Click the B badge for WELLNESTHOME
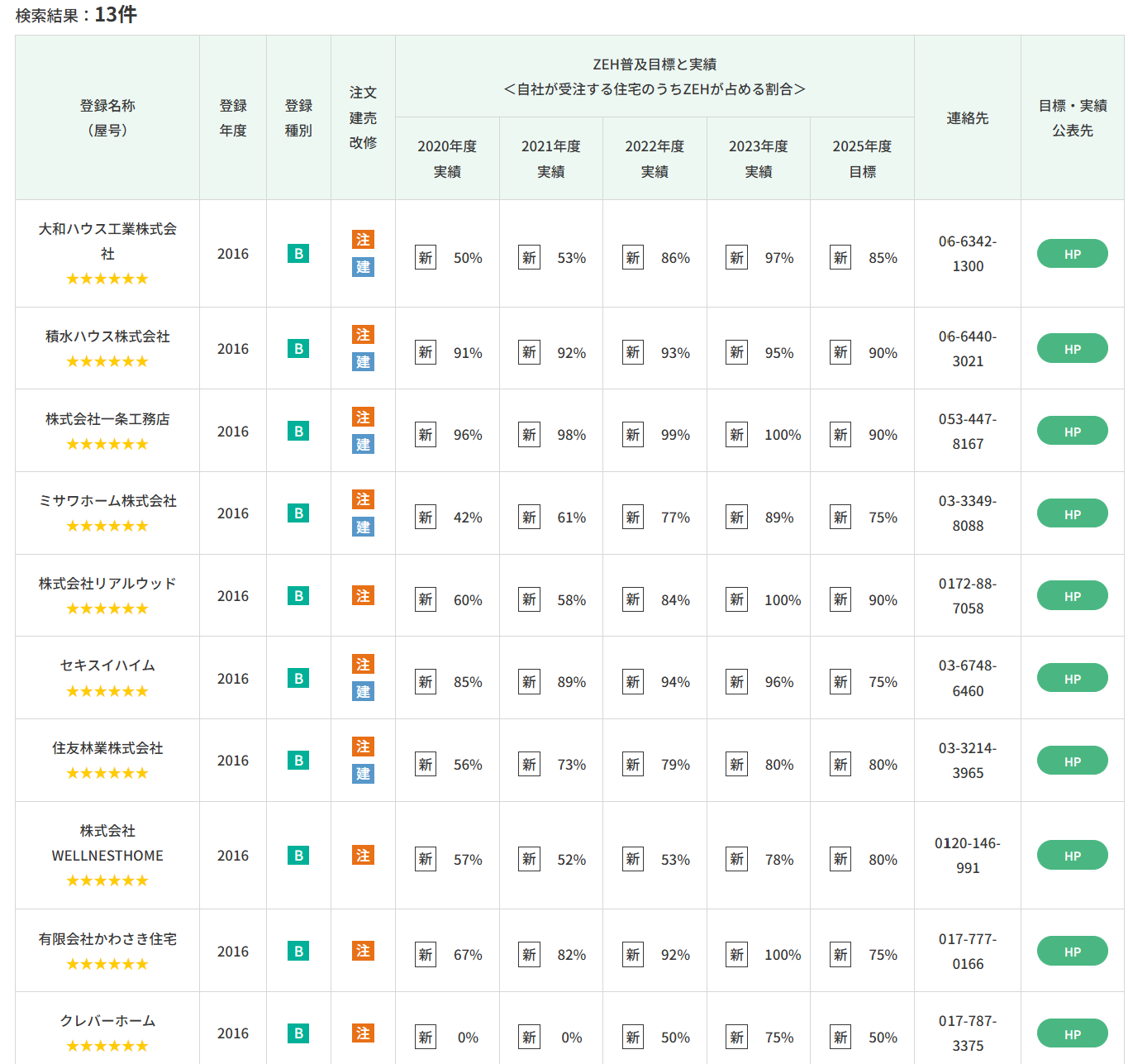 pyautogui.click(x=298, y=856)
